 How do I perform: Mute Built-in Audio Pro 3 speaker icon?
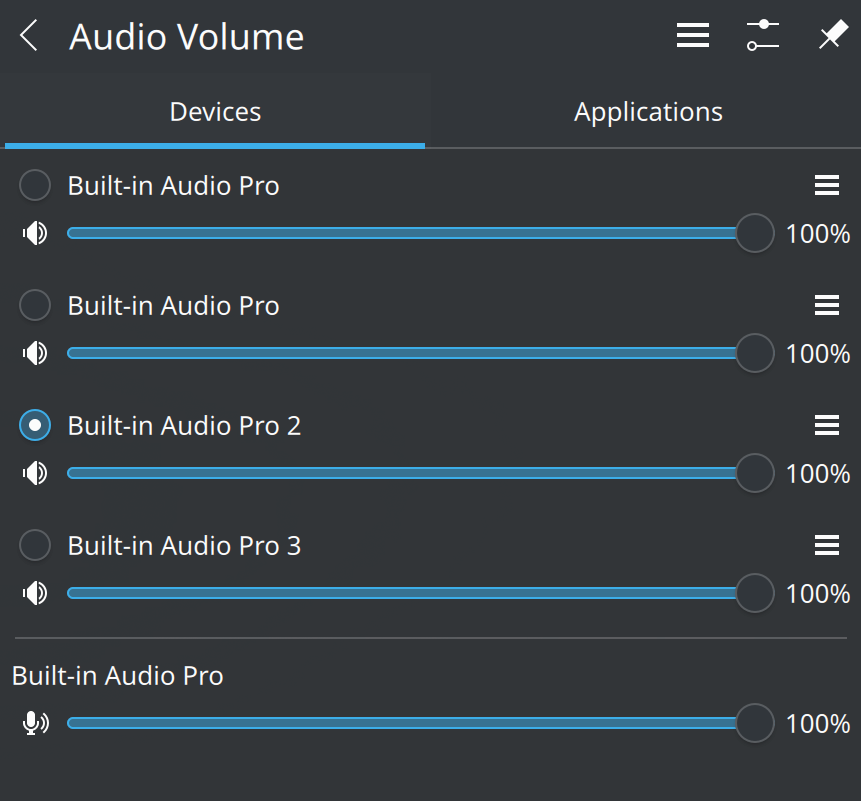(x=35, y=593)
